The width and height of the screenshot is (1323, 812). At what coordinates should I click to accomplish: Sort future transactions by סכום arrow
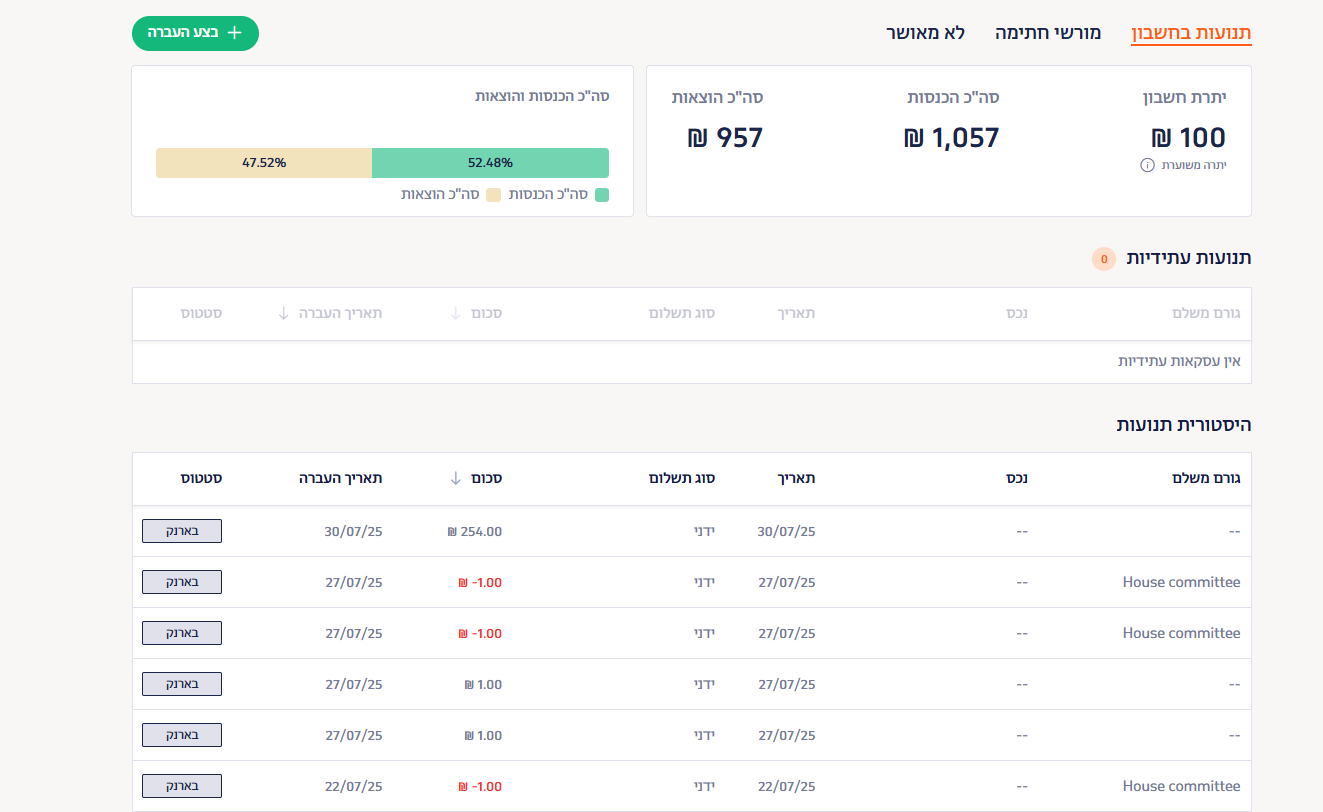click(x=456, y=313)
